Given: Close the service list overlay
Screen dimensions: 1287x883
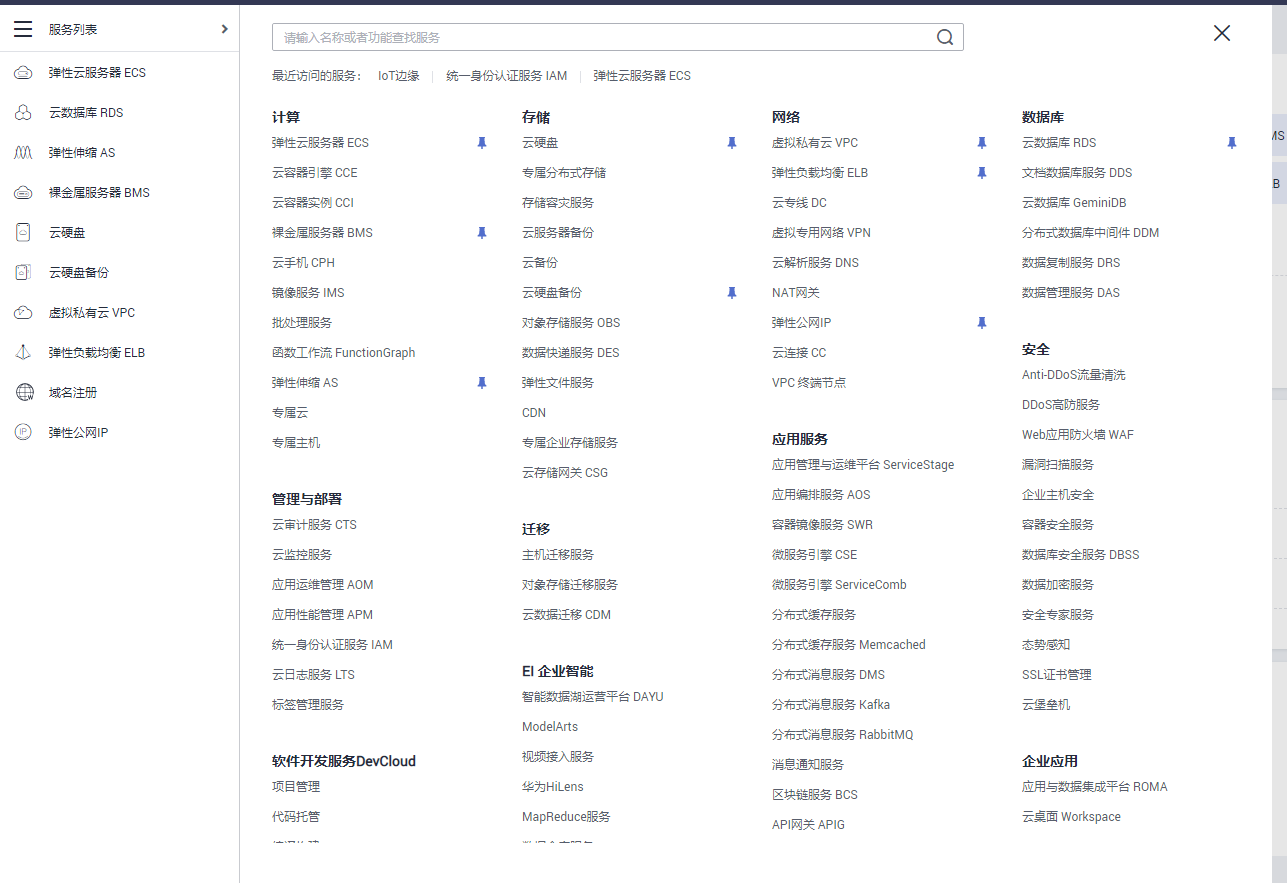Looking at the screenshot, I should coord(1221,33).
